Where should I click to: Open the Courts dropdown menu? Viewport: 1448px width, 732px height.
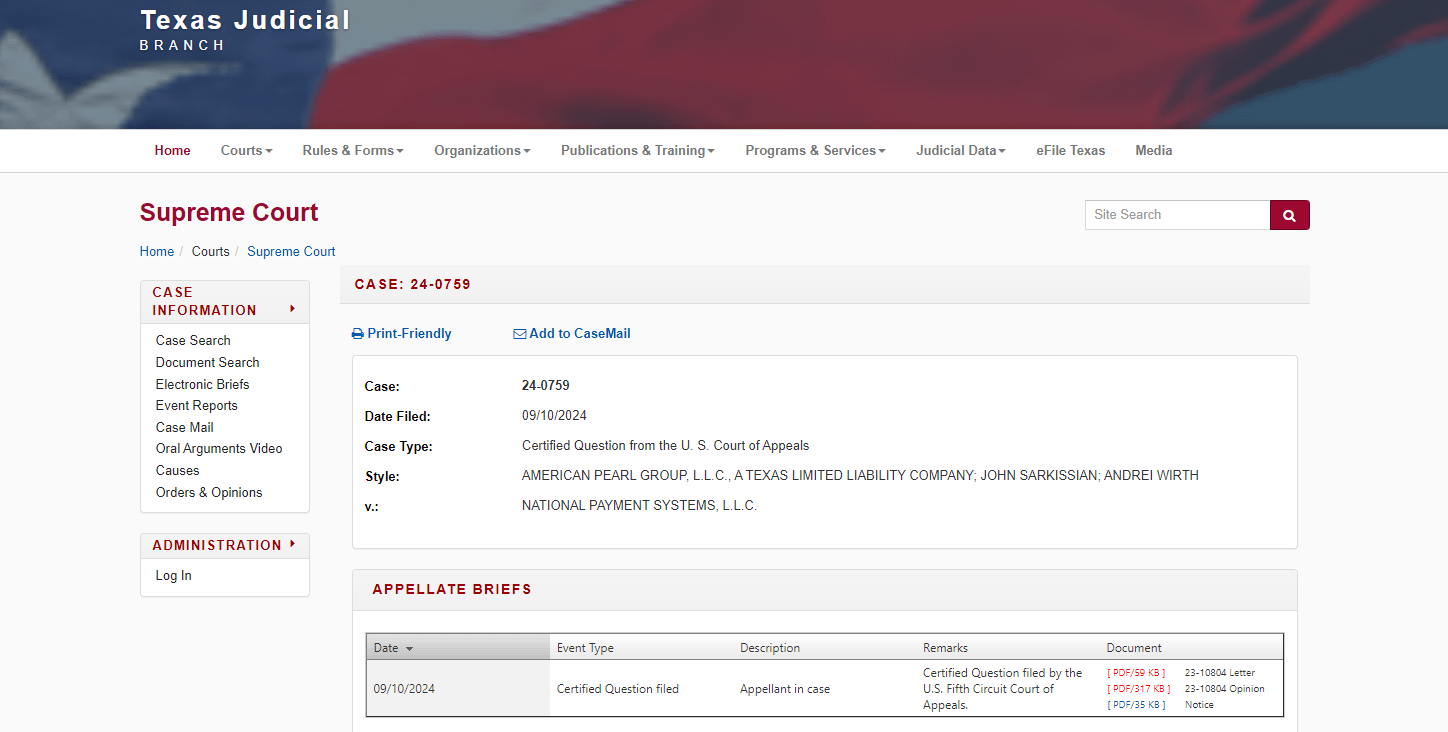pyautogui.click(x=246, y=150)
